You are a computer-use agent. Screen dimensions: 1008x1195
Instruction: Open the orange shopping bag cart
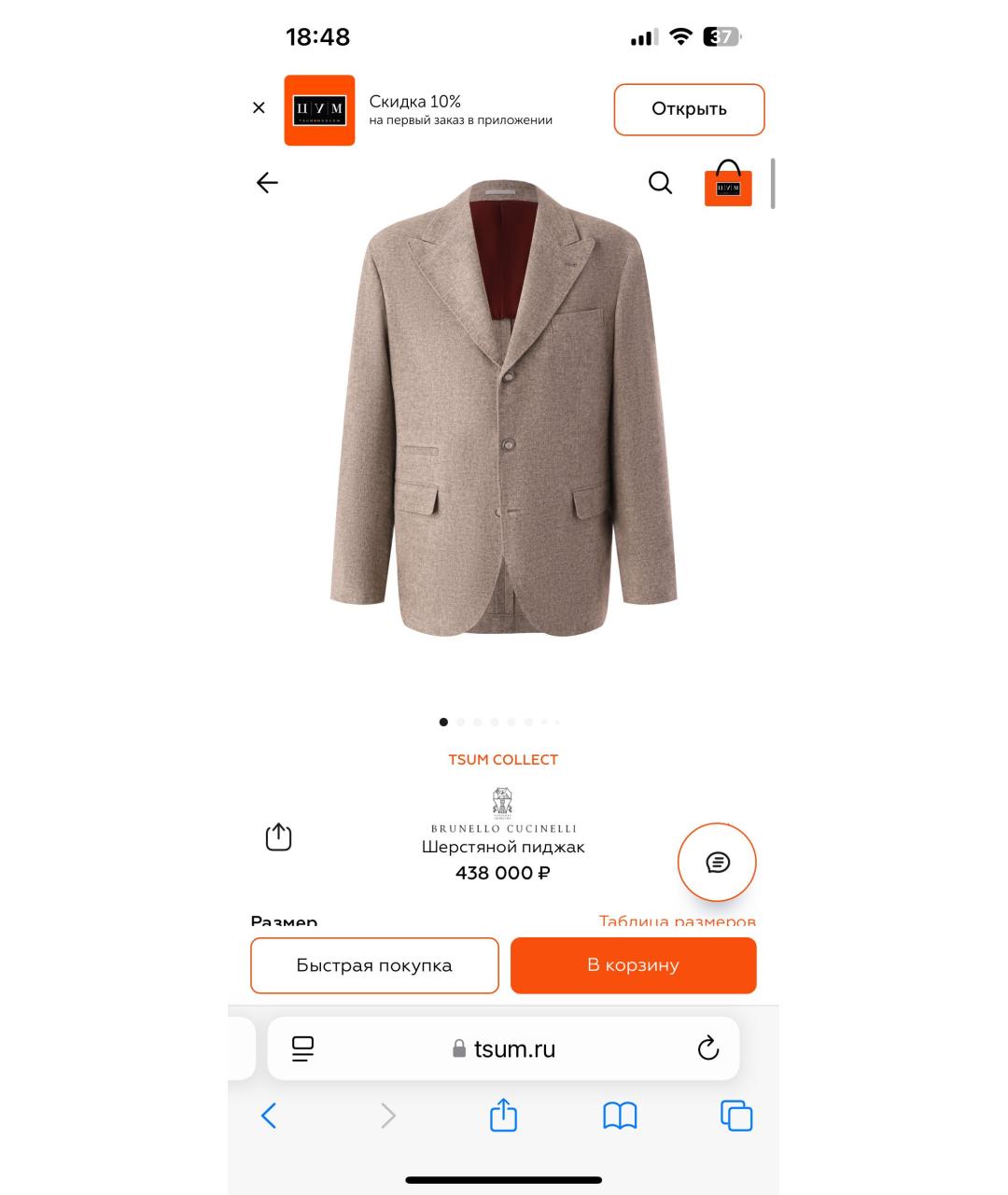tap(728, 183)
